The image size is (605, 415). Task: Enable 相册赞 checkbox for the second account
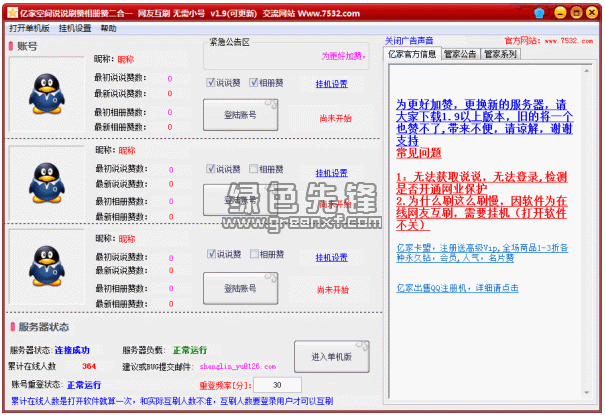coord(254,168)
